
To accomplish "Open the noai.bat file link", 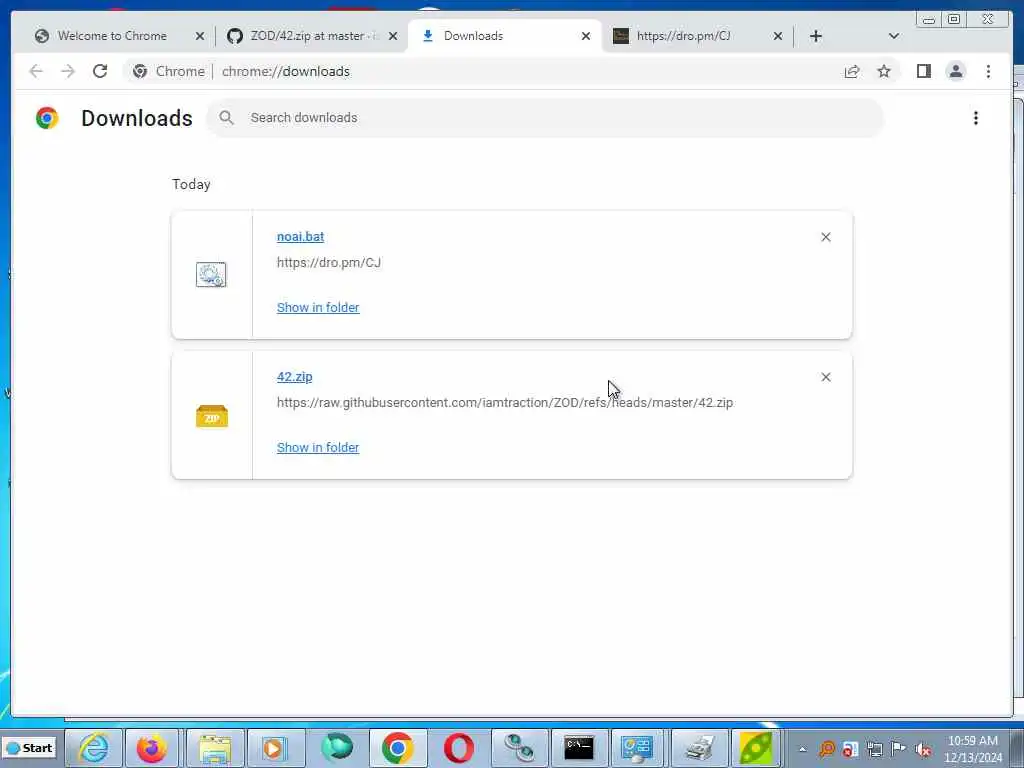I will (300, 236).
